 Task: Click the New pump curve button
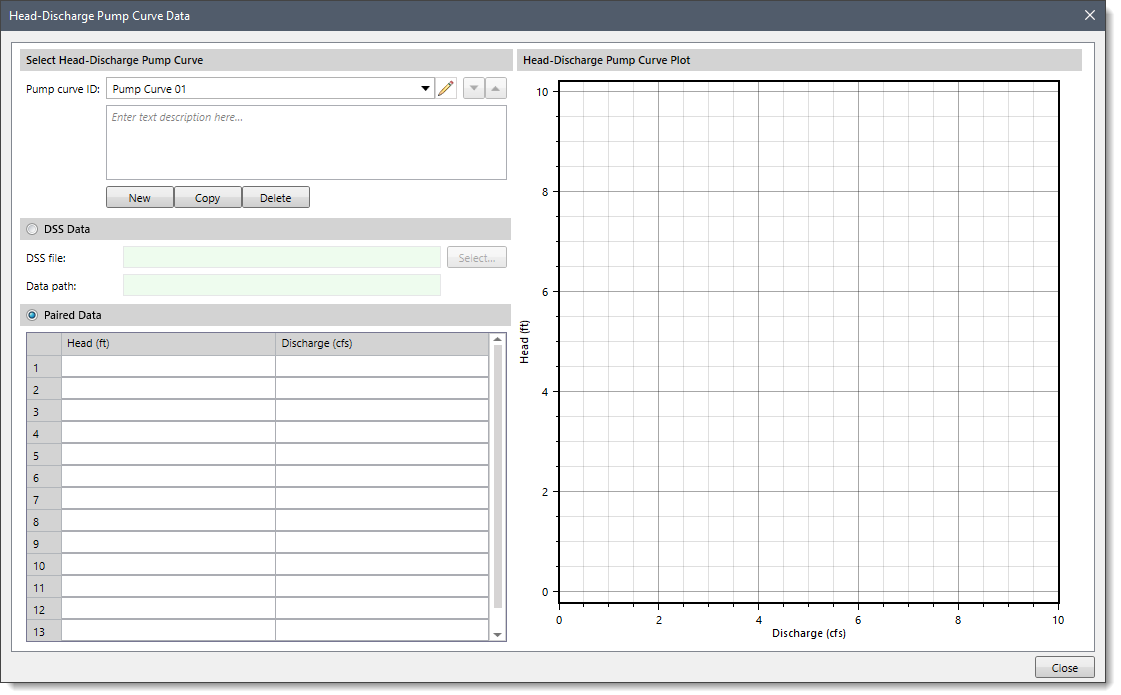pos(139,198)
